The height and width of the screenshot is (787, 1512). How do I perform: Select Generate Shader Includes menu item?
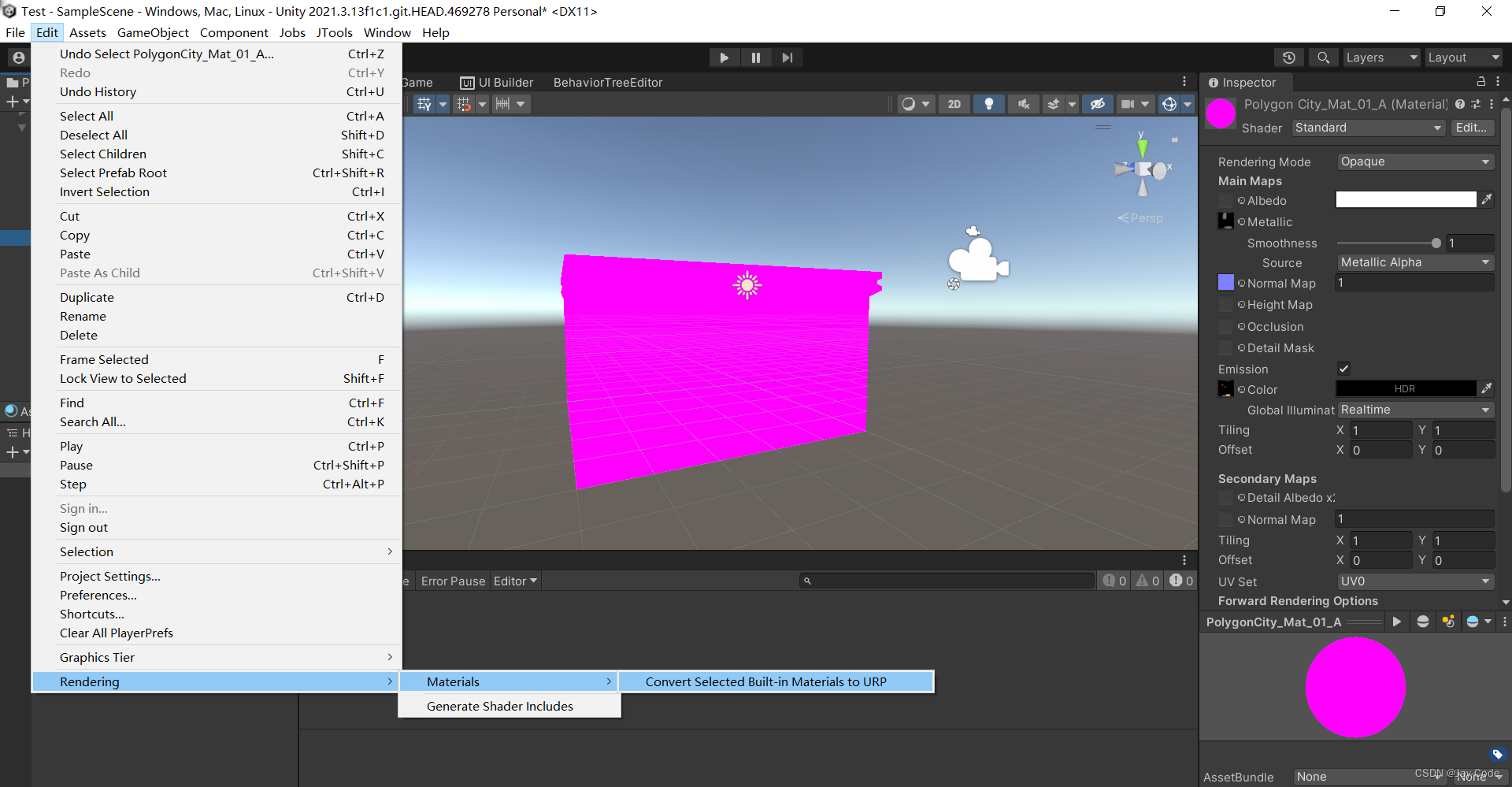510,706
